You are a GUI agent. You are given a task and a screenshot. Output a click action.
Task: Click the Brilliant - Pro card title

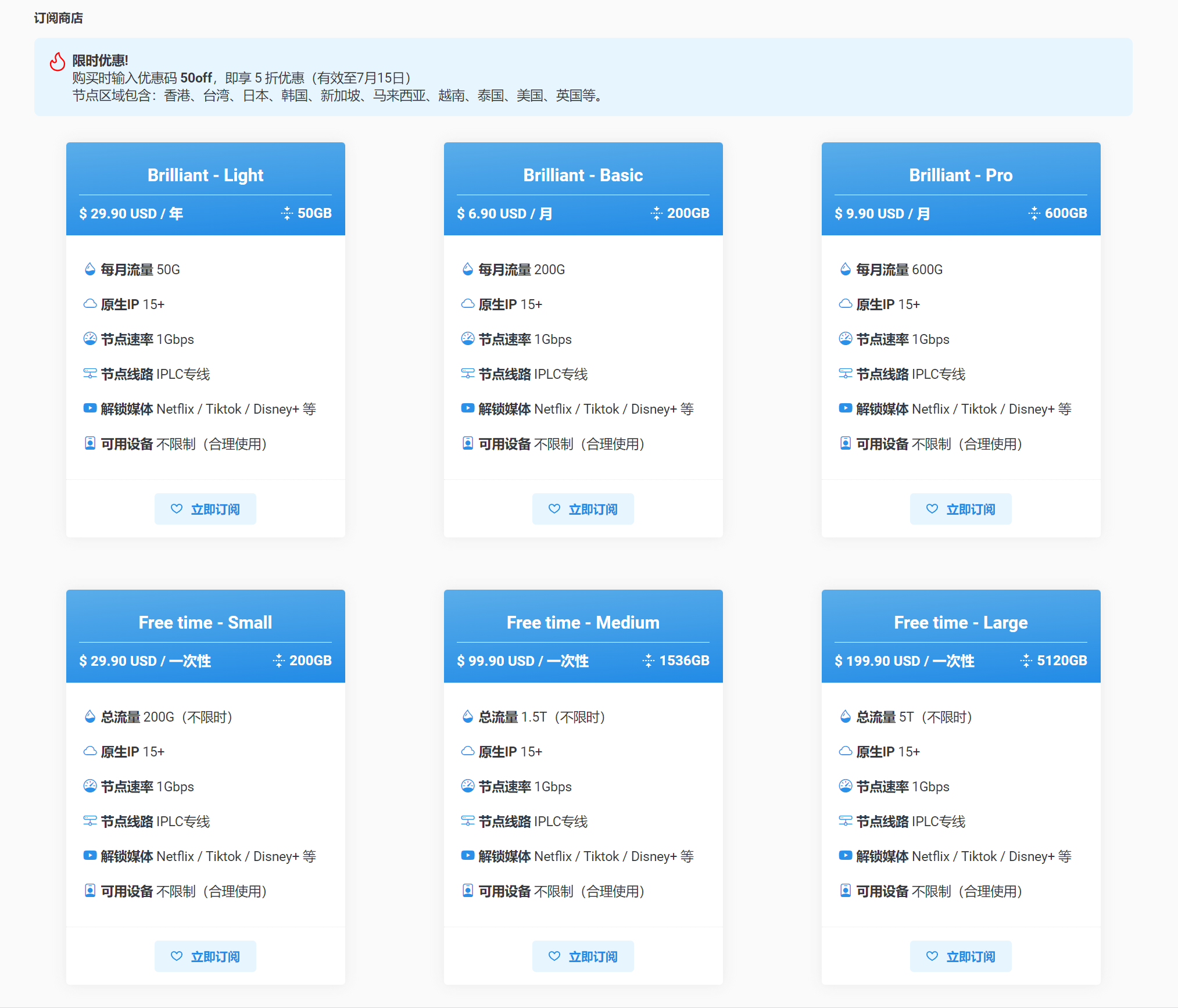coord(961,175)
